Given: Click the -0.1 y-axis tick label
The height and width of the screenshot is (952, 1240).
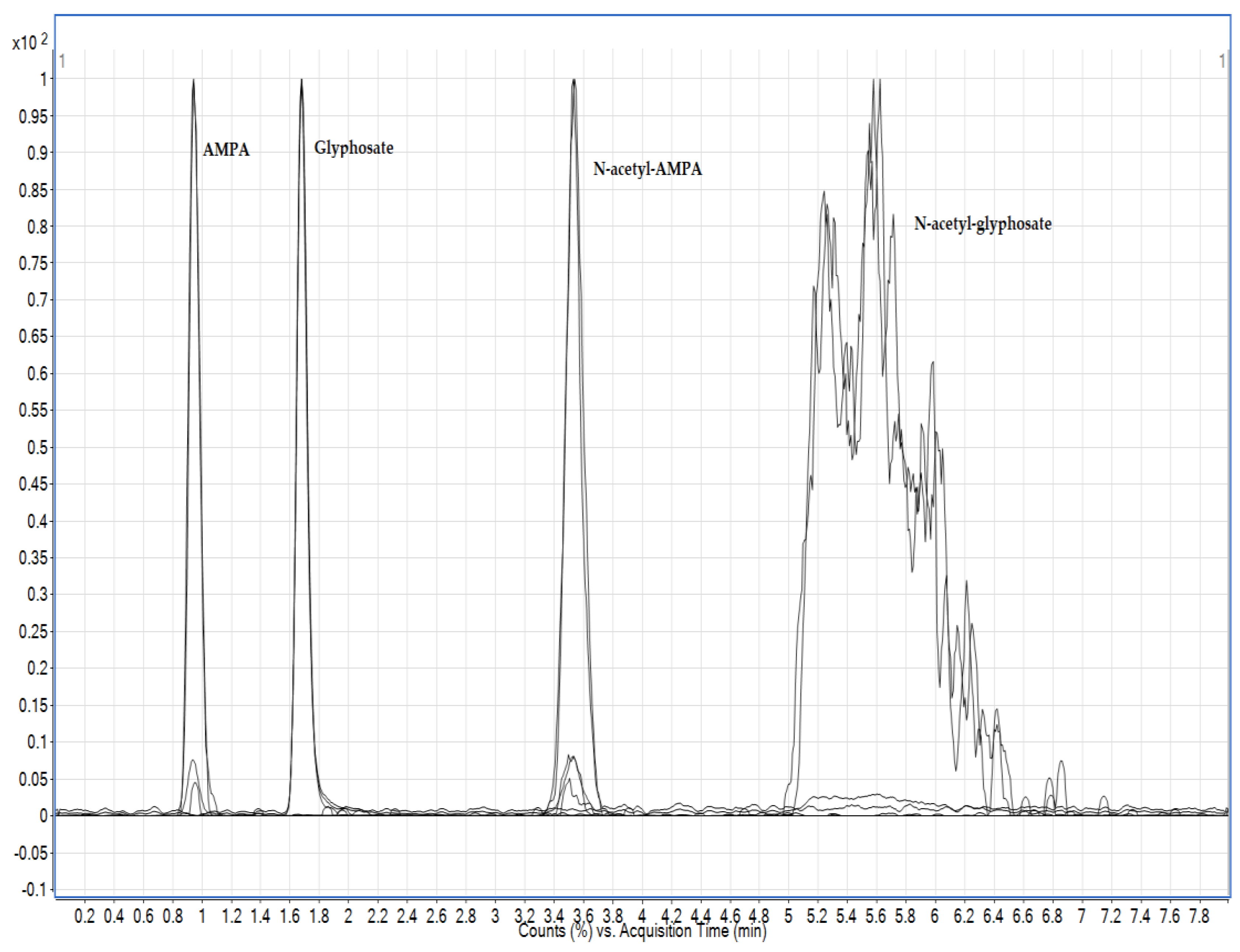Looking at the screenshot, I should 34,890.
